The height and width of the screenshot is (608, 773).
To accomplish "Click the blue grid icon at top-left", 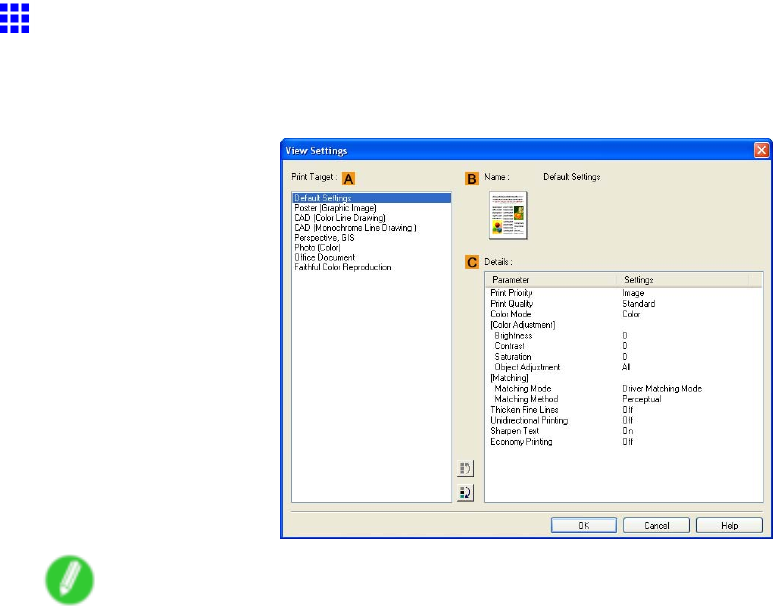I will tap(15, 17).
